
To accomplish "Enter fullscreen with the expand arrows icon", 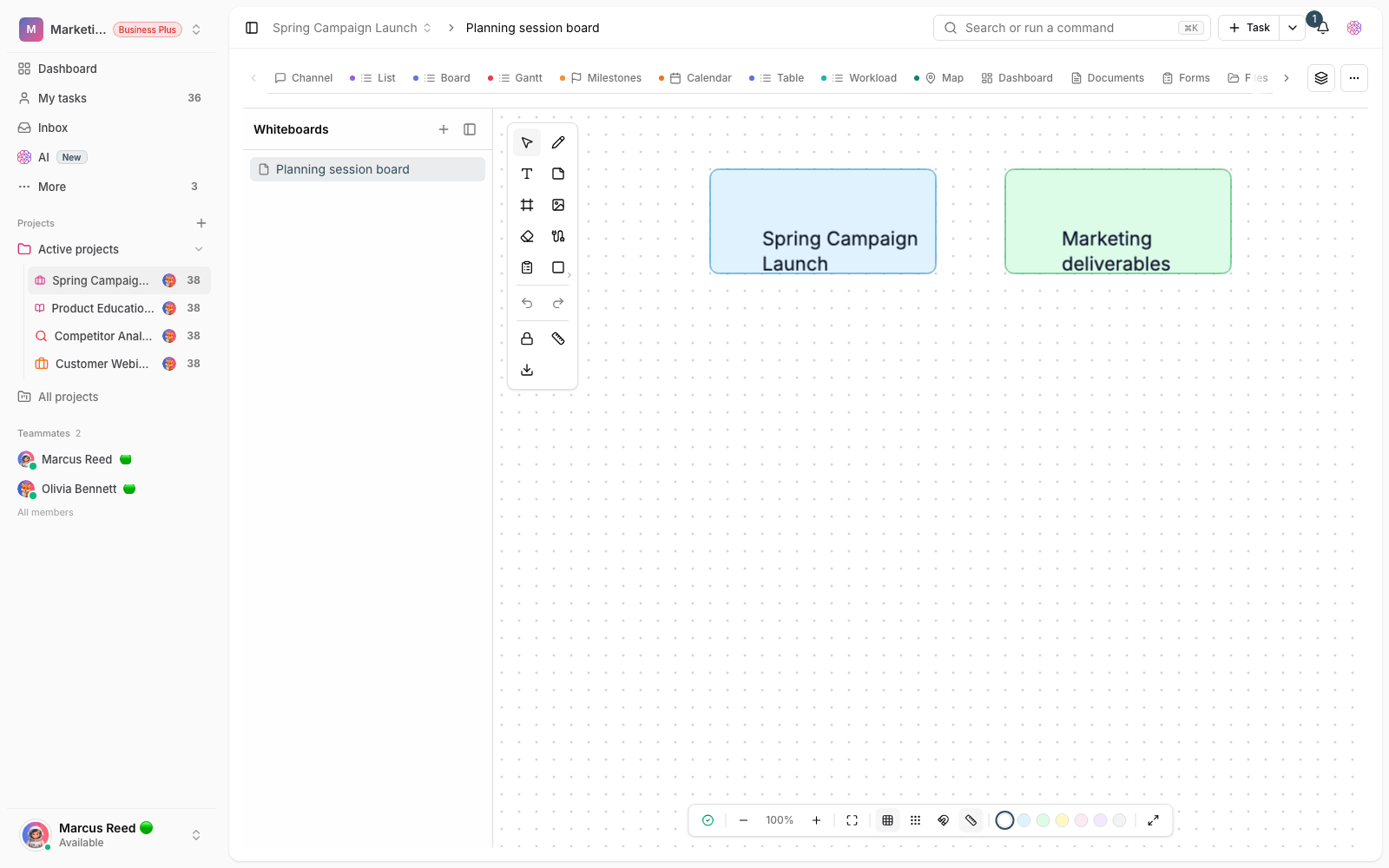I will [x=1153, y=820].
